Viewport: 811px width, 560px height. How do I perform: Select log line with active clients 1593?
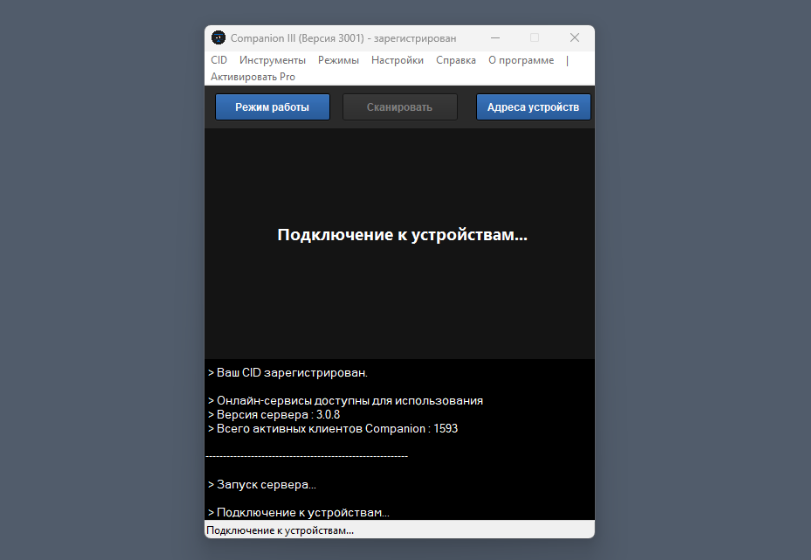click(x=333, y=429)
